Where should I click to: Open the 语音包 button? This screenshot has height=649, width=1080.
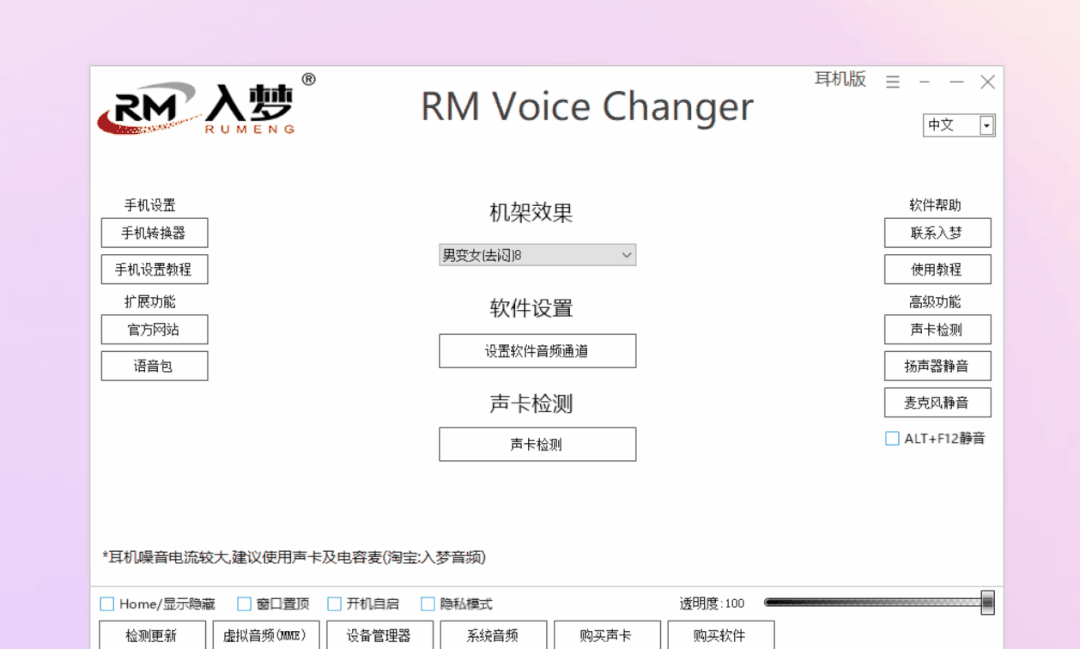point(154,366)
